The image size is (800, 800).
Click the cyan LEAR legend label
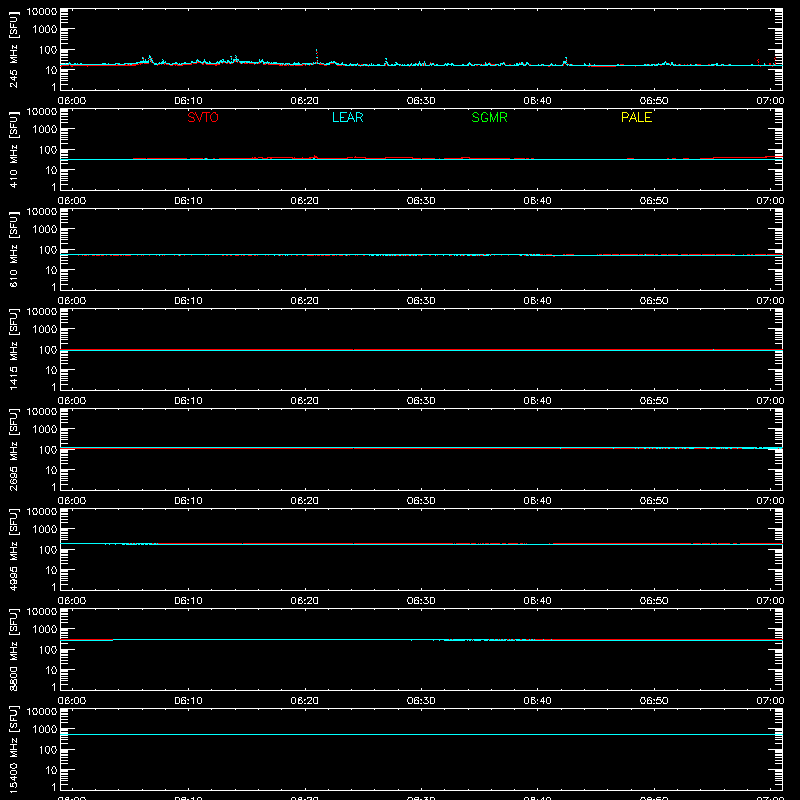pos(347,117)
